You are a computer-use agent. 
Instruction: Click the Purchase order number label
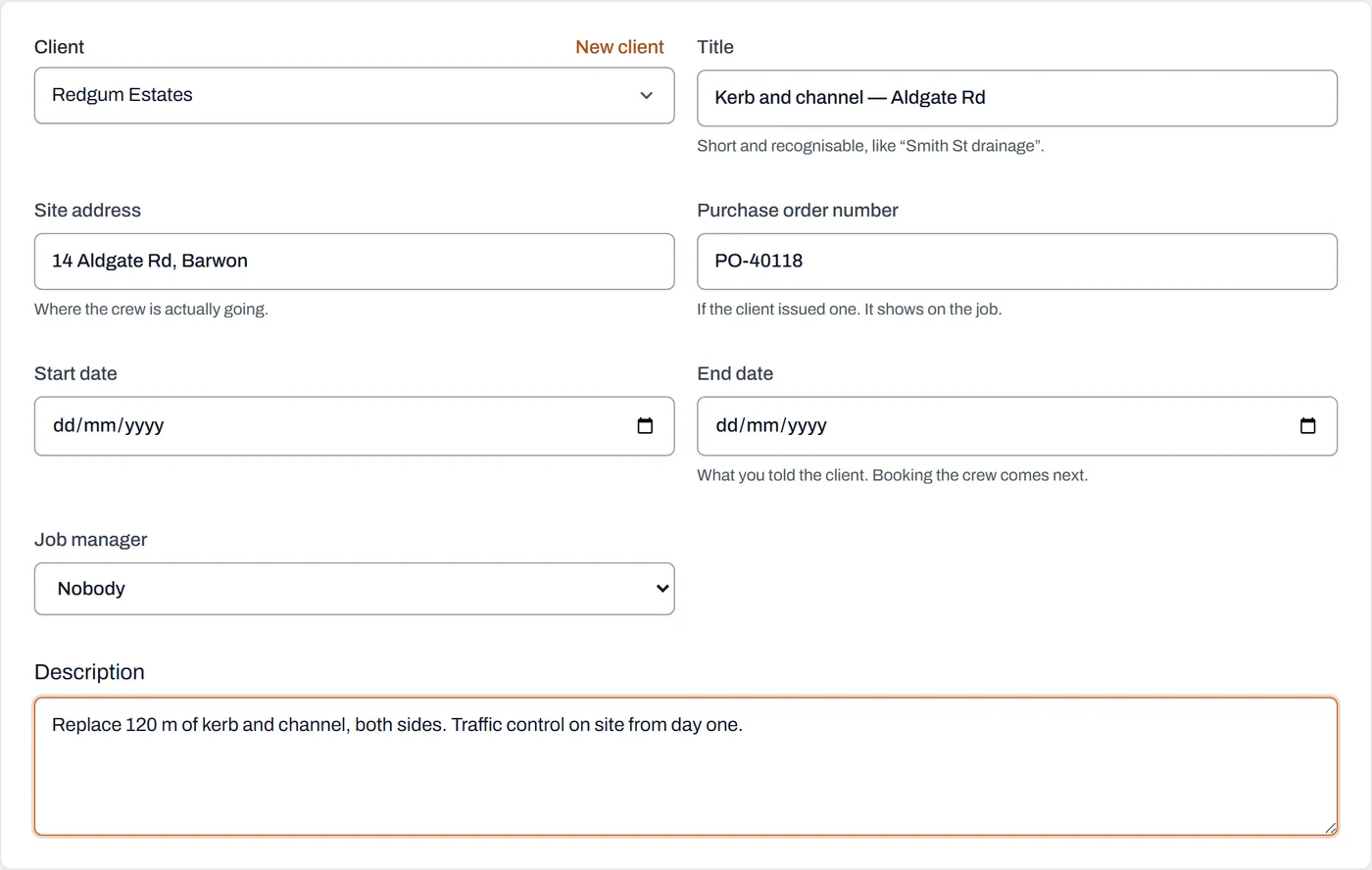(797, 211)
